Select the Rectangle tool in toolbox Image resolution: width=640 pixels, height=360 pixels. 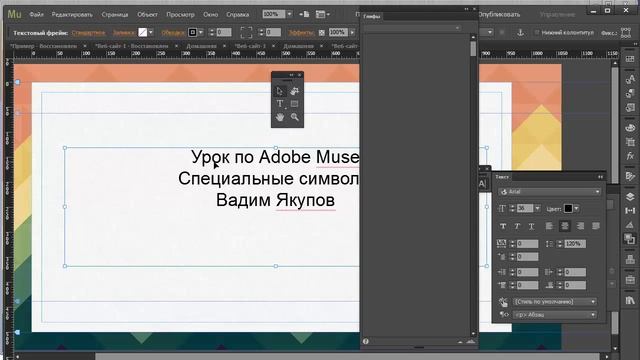pyautogui.click(x=295, y=104)
